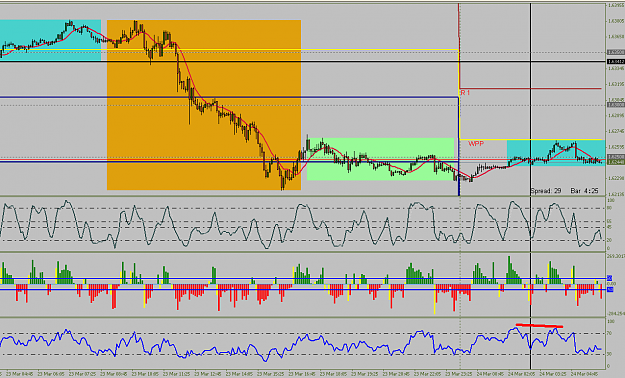Click the 23 Mar 19:25 time label
The image size is (625, 378).
(366, 374)
